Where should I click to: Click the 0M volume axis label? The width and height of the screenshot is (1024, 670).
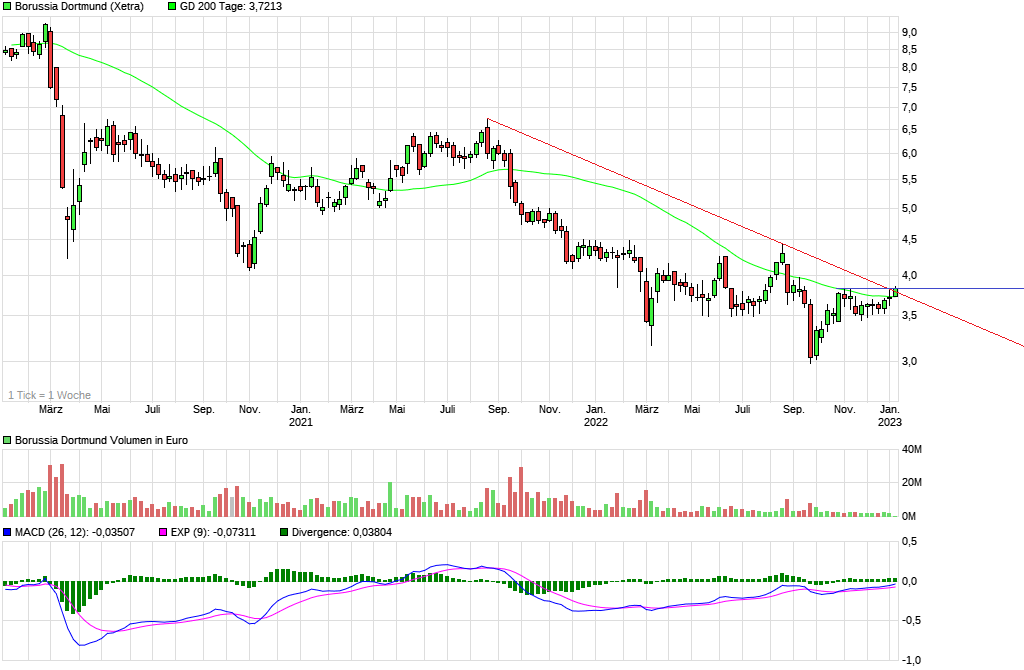click(x=909, y=517)
